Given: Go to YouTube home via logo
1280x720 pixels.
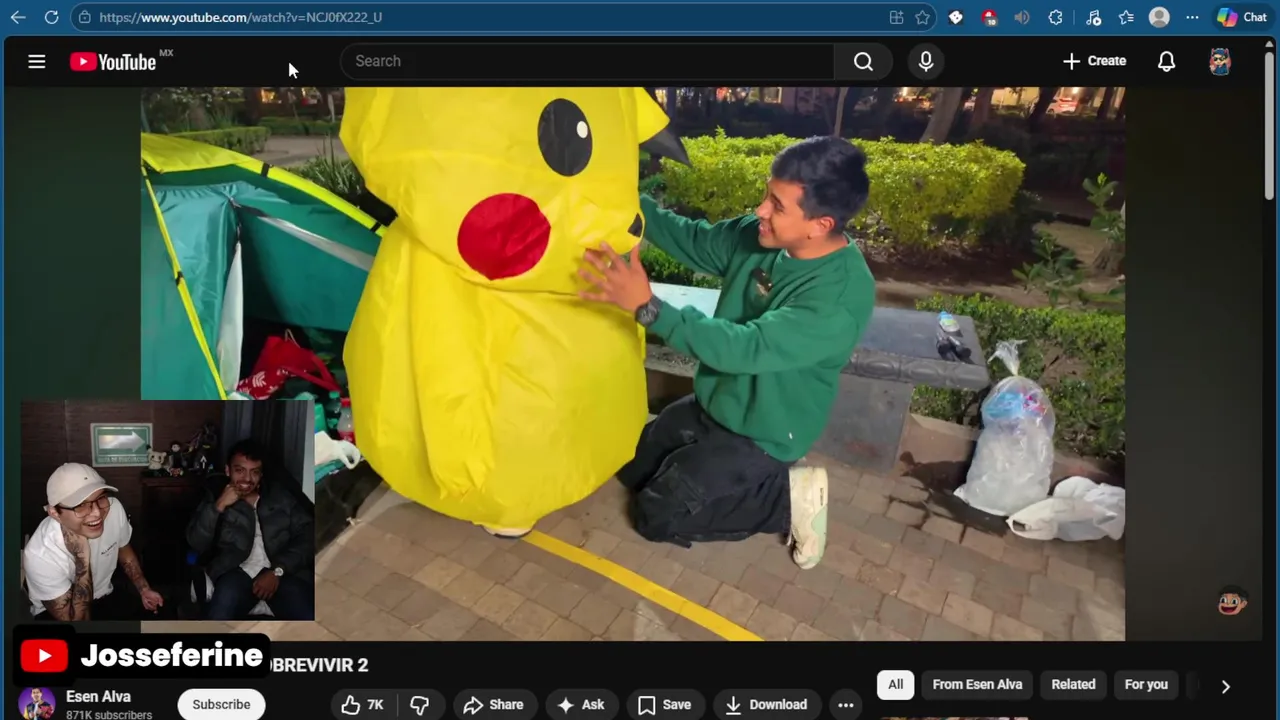Looking at the screenshot, I should (113, 62).
